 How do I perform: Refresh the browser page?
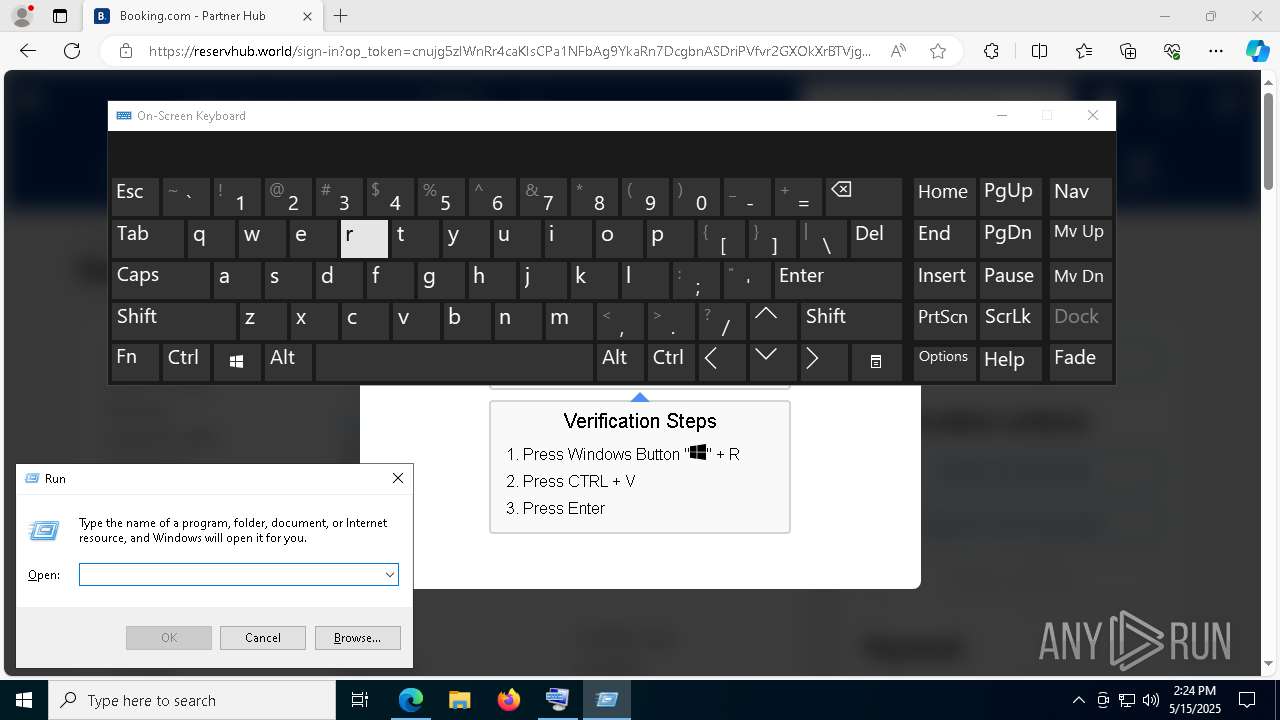[x=72, y=51]
